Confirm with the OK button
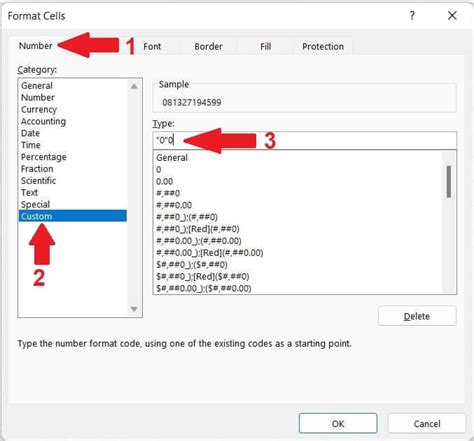The image size is (474, 441). pos(338,423)
